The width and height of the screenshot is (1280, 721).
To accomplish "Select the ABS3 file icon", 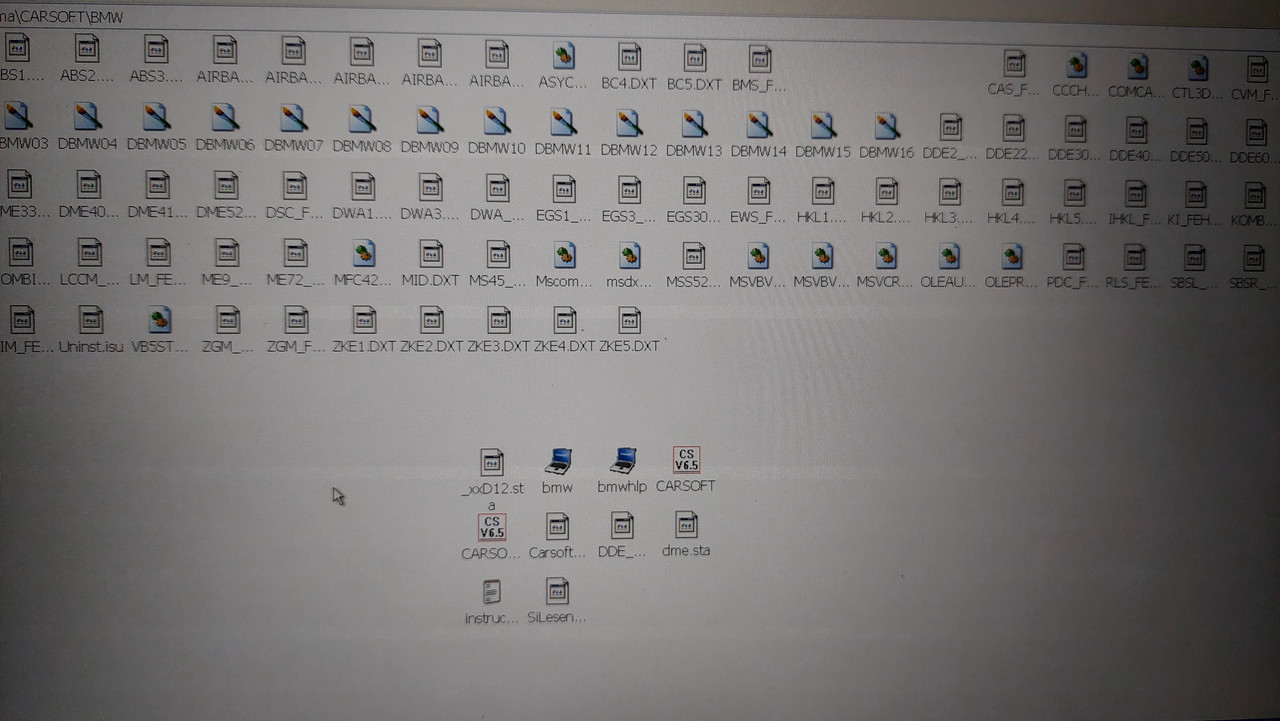I will [156, 49].
